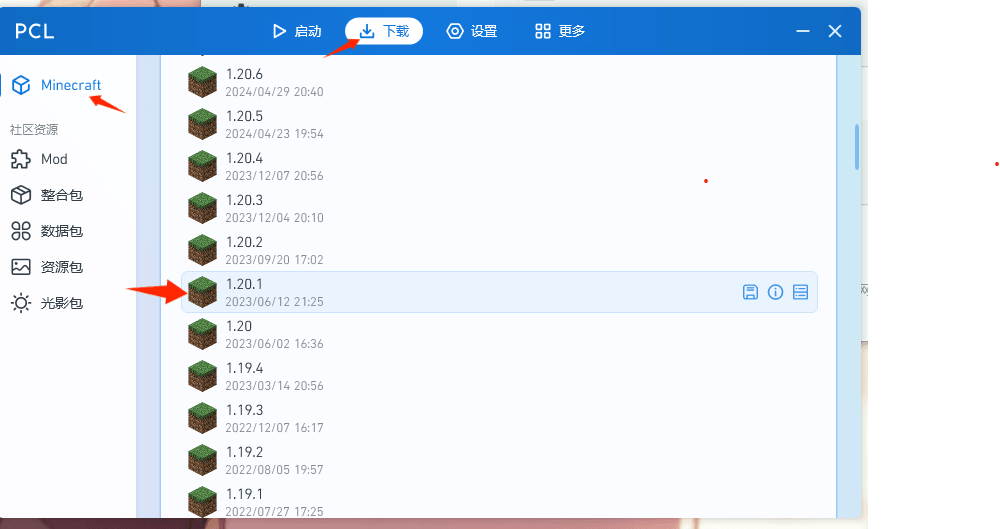Click the version list scrollbar thumb
The width and height of the screenshot is (1000, 529).
point(856,147)
